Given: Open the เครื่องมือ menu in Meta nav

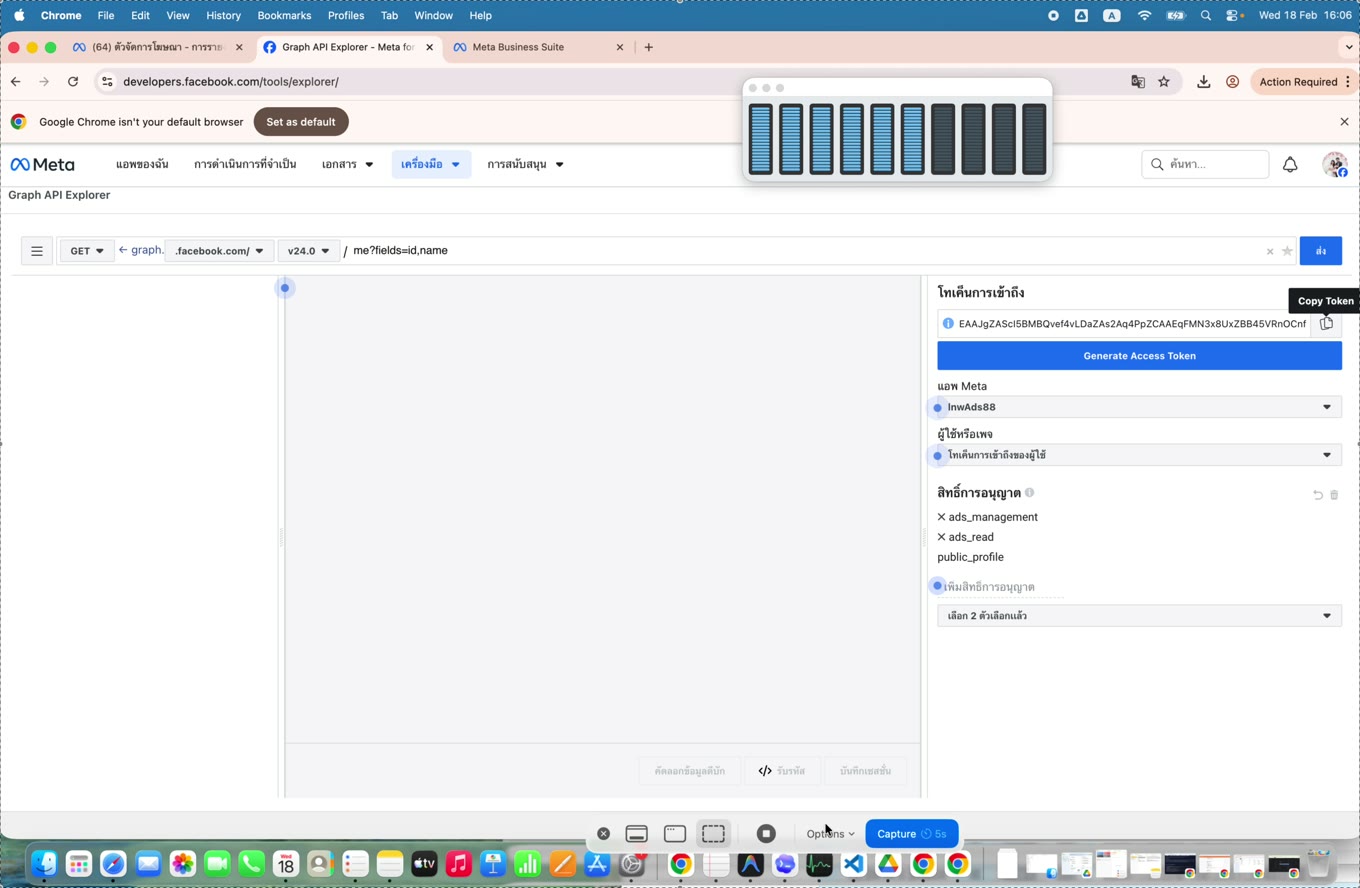Looking at the screenshot, I should 431,164.
